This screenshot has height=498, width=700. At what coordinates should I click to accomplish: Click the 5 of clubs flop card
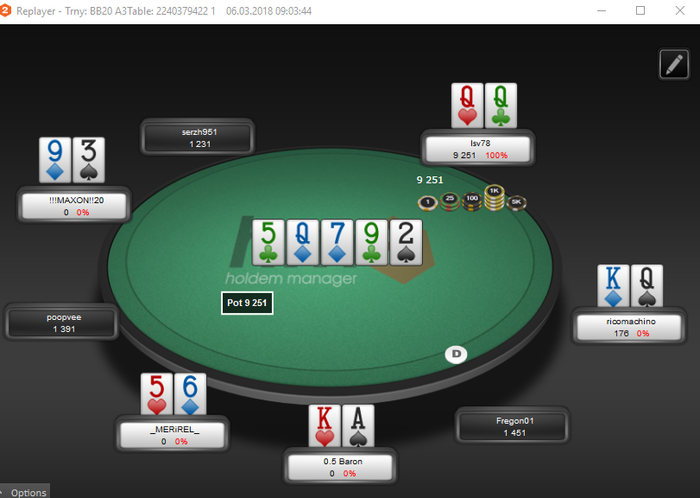tap(268, 242)
